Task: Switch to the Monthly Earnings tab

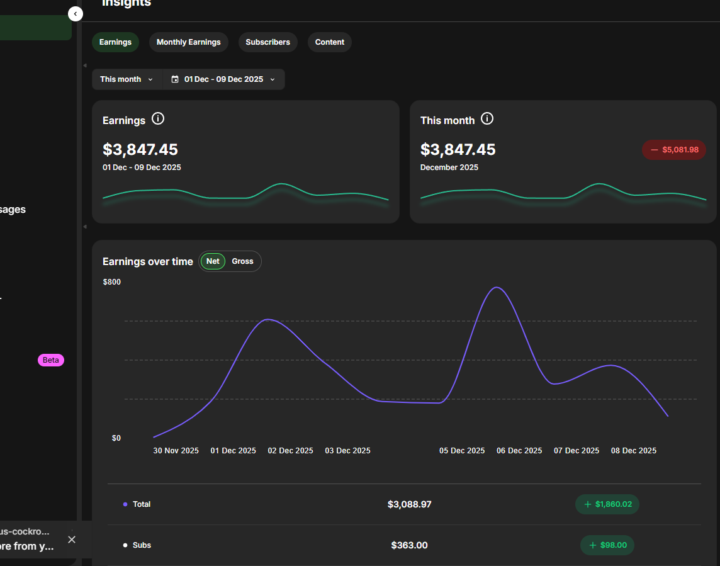Action: [189, 42]
